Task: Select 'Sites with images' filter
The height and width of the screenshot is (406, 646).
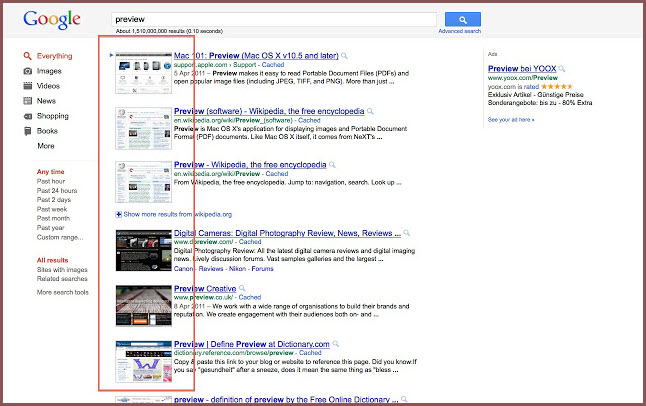Action: pyautogui.click(x=63, y=270)
